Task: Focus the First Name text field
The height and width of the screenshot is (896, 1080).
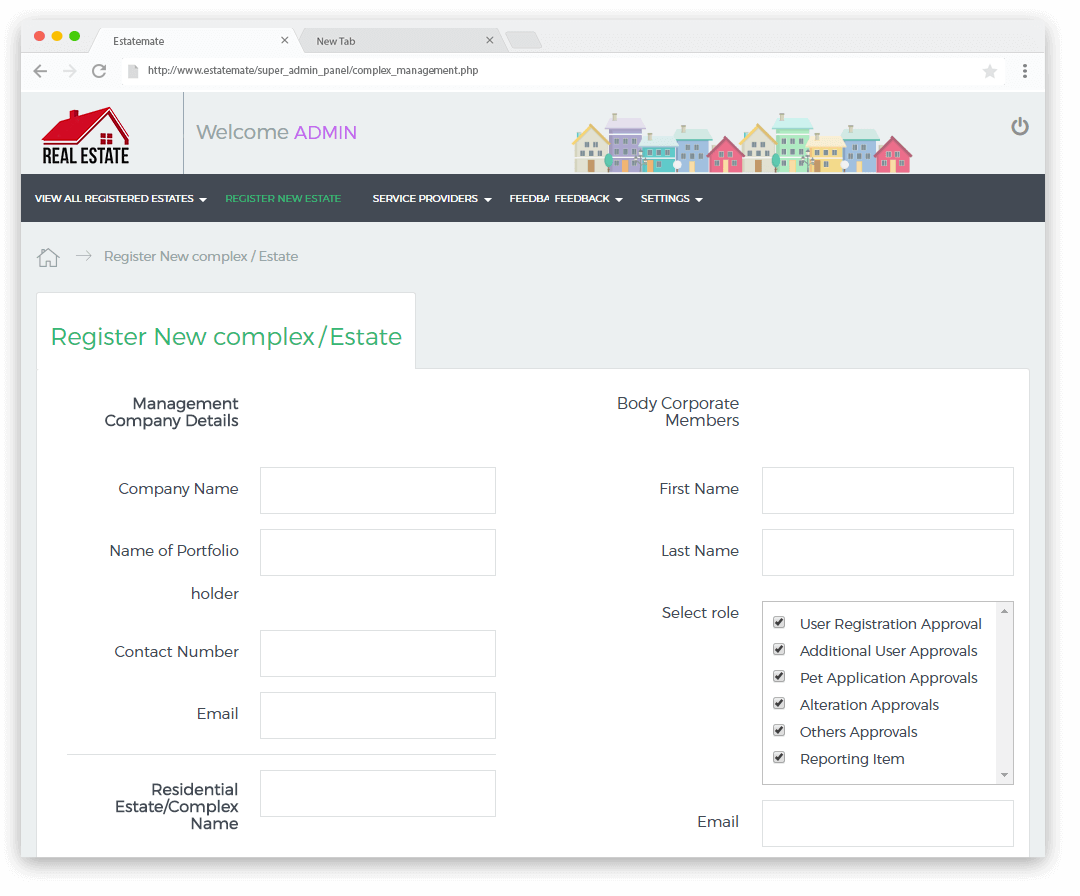Action: pos(887,490)
